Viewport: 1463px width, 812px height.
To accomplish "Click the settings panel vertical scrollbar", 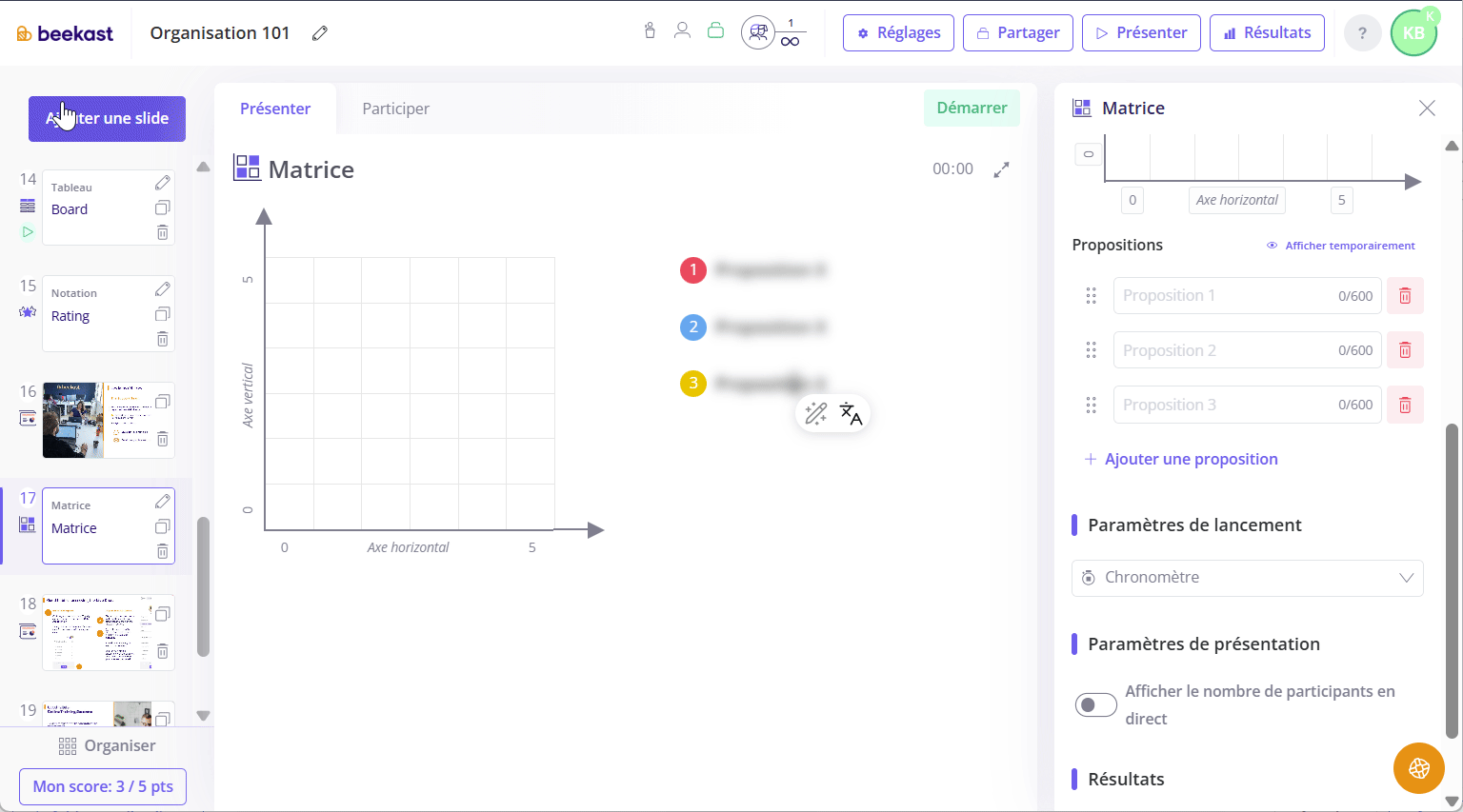I will (x=1452, y=581).
